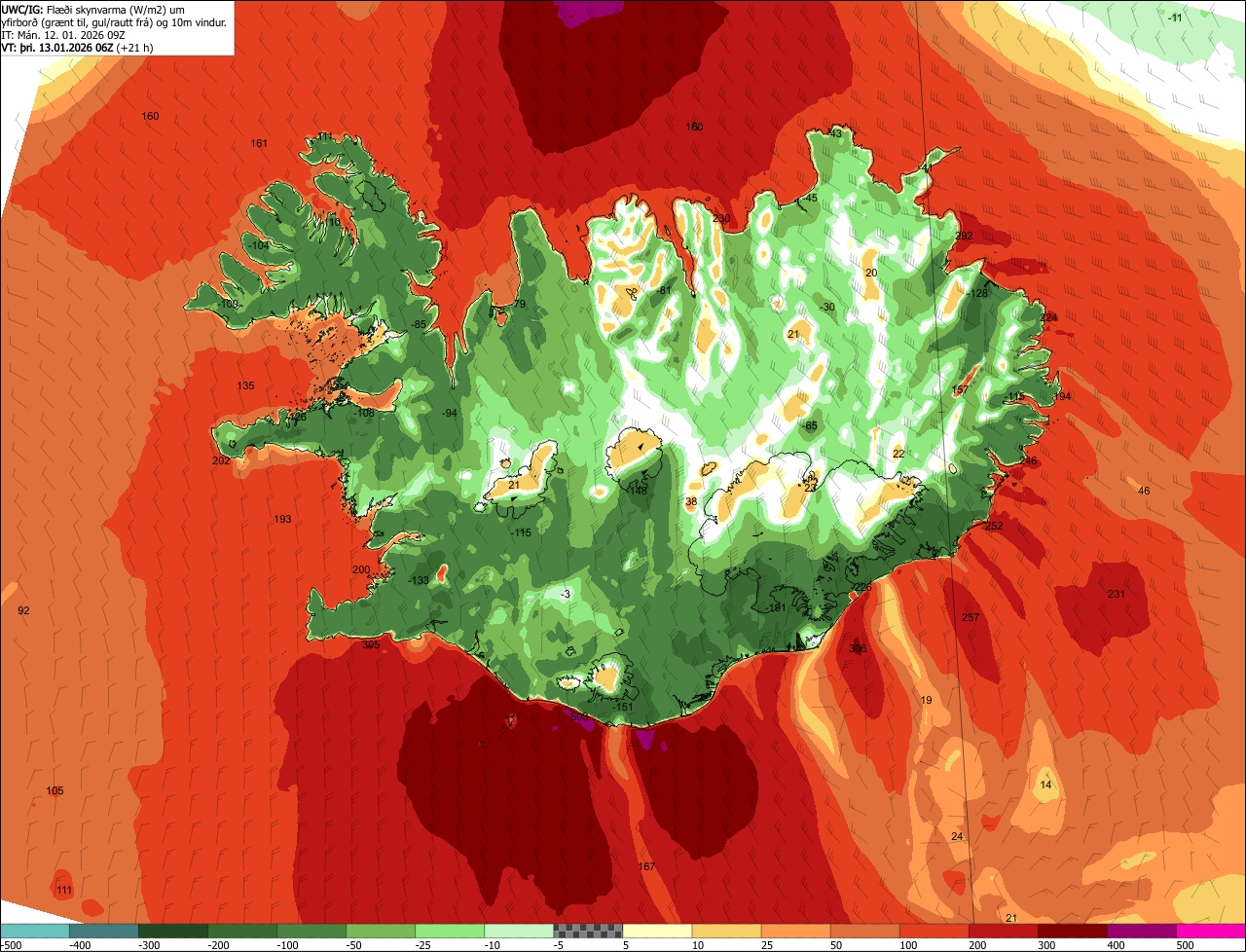Click the map value '-181'

coord(776,607)
